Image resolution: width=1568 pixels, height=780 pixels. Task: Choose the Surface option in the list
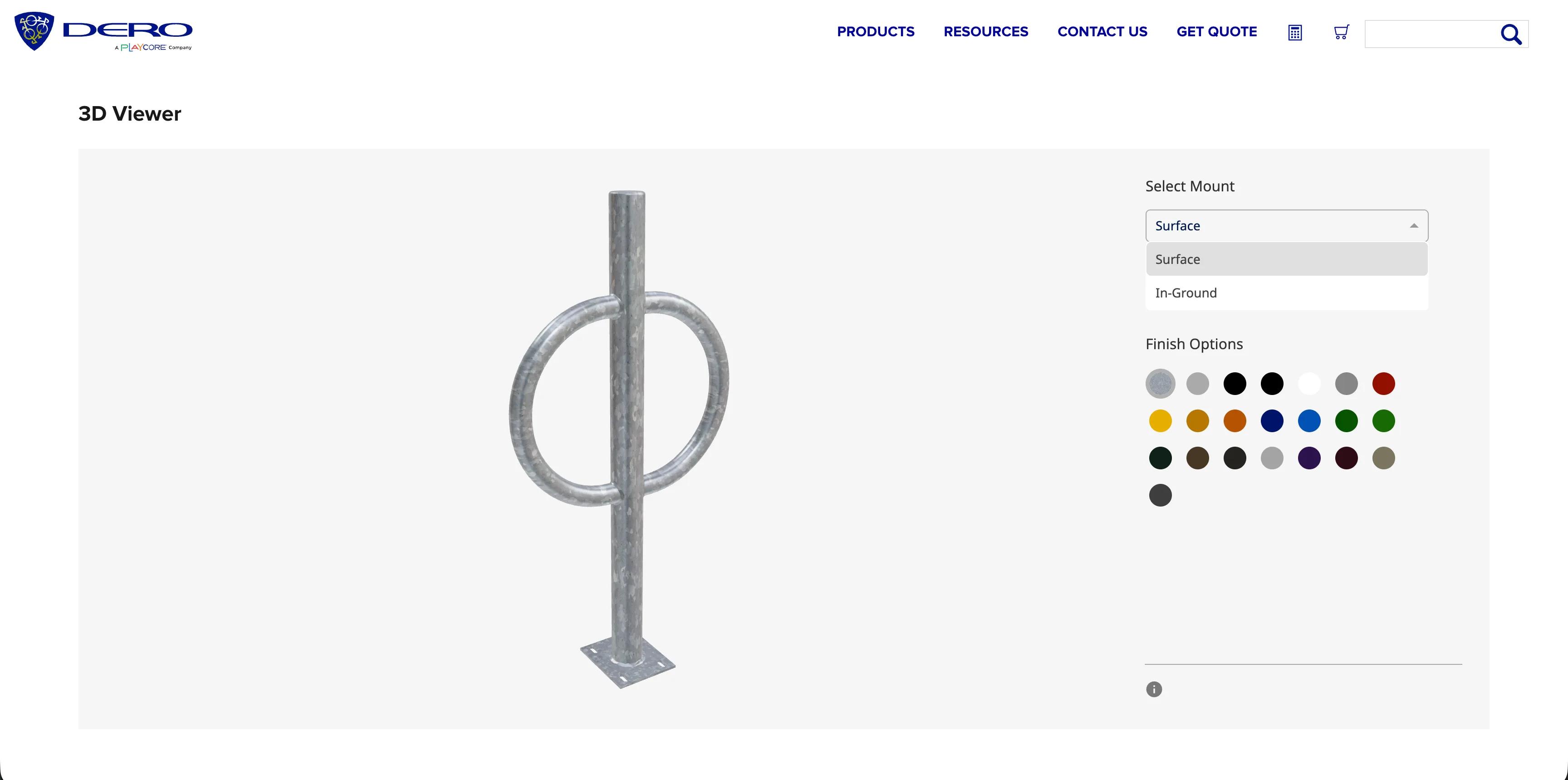click(x=1287, y=259)
